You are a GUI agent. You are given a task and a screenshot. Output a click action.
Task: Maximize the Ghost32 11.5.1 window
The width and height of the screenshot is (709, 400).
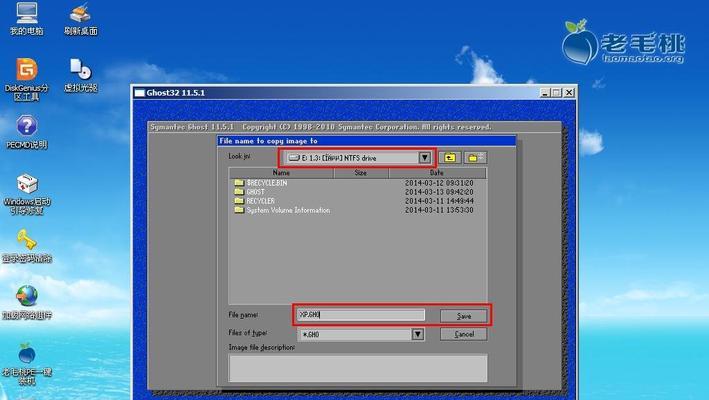tap(556, 93)
